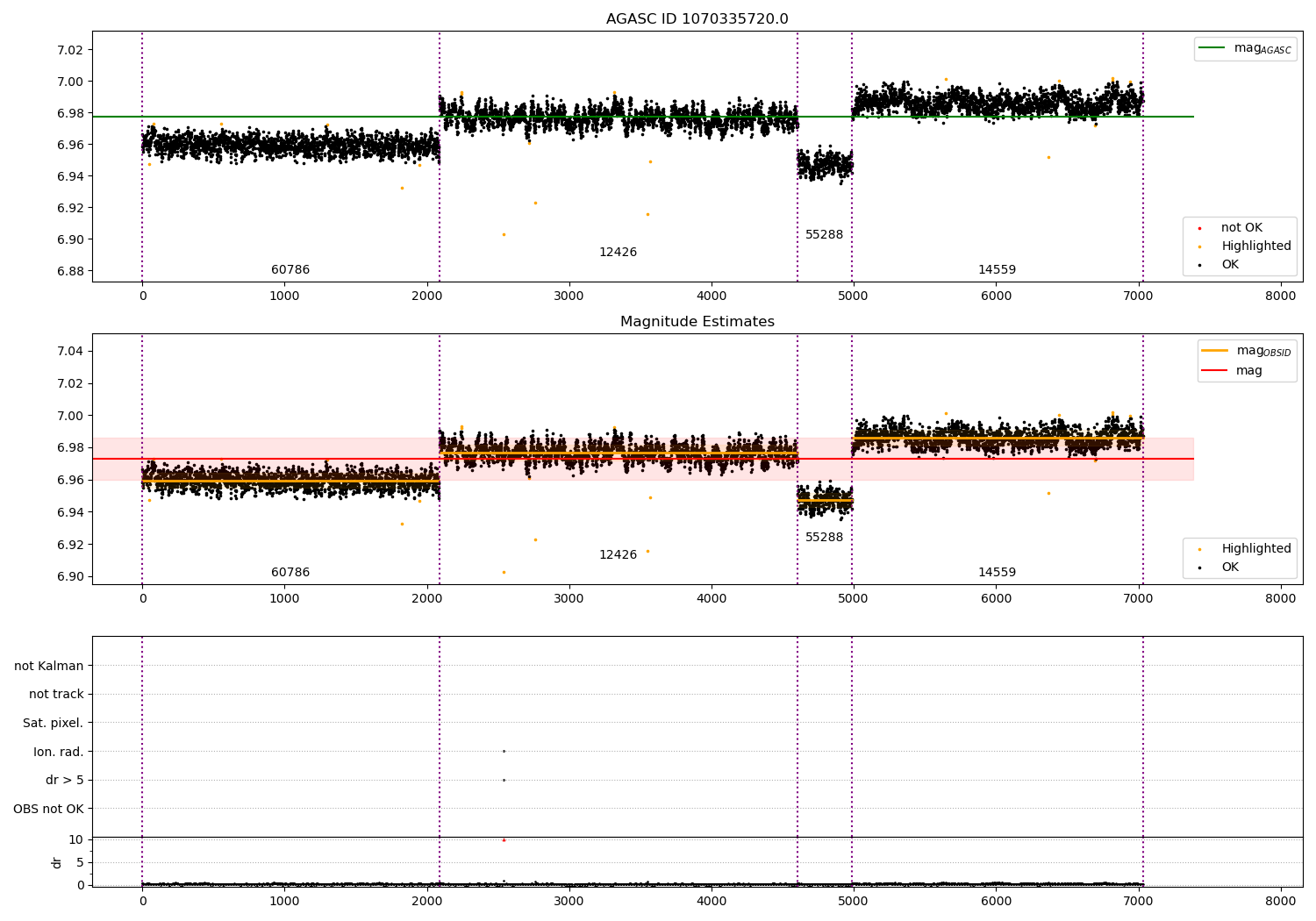Click the 7.04 y-axis tick label
Screen dimensions: 1316x921
(x=69, y=351)
